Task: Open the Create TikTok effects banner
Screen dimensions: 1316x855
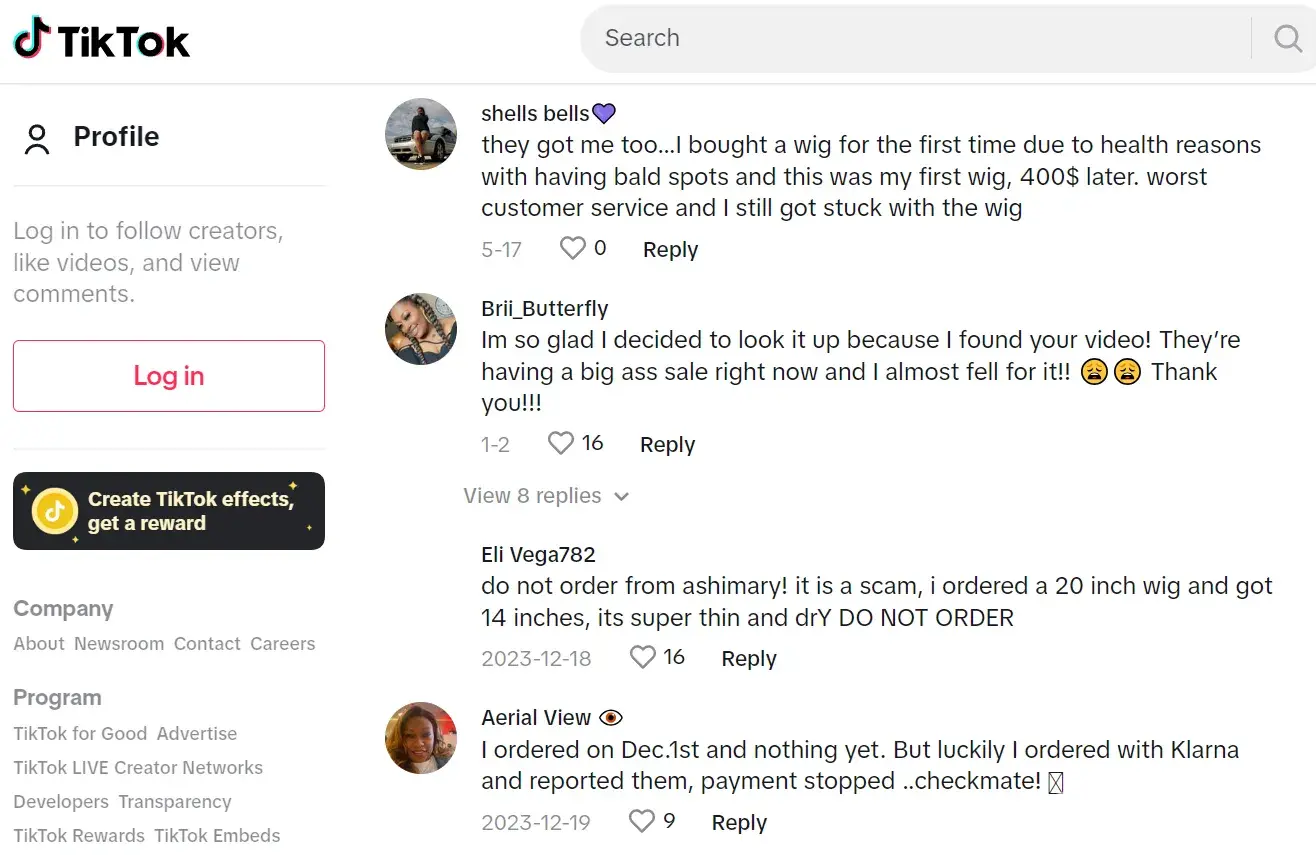Action: [169, 511]
